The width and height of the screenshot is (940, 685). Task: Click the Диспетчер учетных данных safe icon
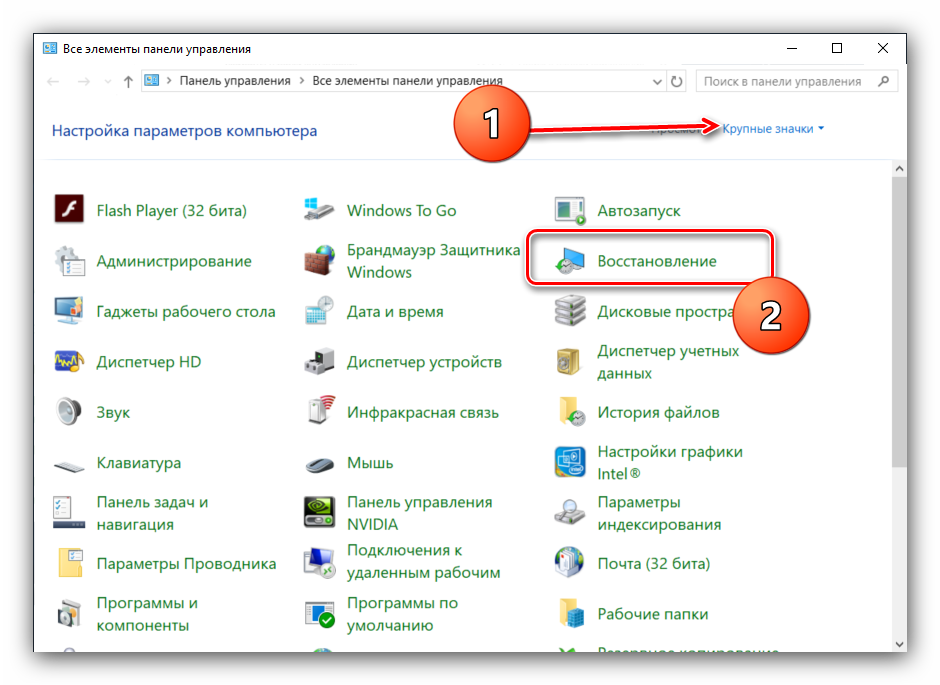point(568,361)
